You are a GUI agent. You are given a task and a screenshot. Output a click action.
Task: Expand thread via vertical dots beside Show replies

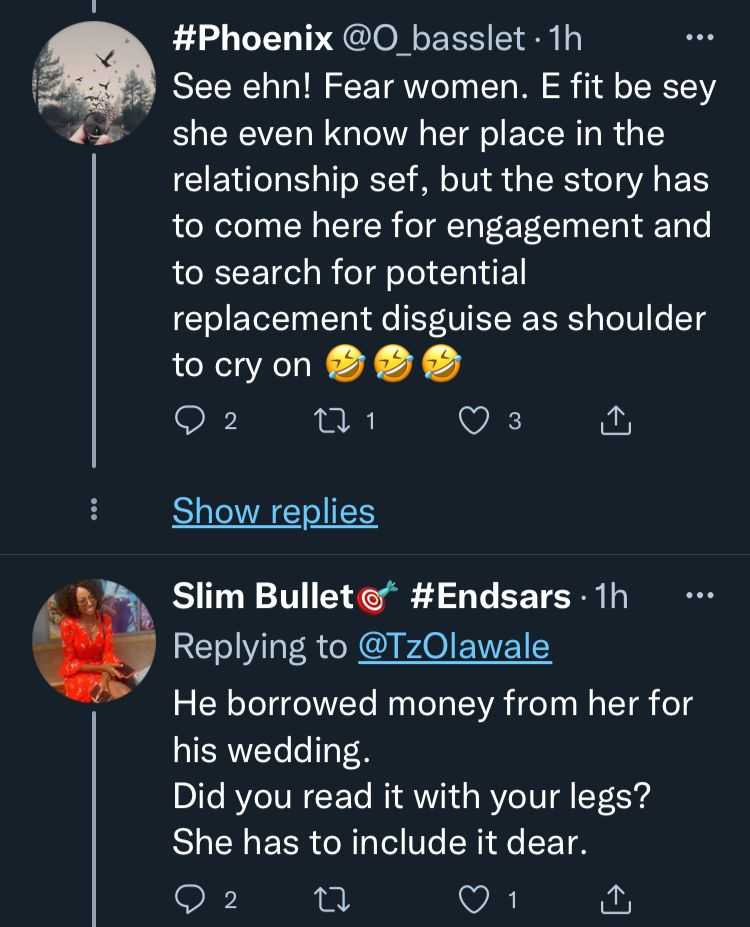[x=94, y=511]
